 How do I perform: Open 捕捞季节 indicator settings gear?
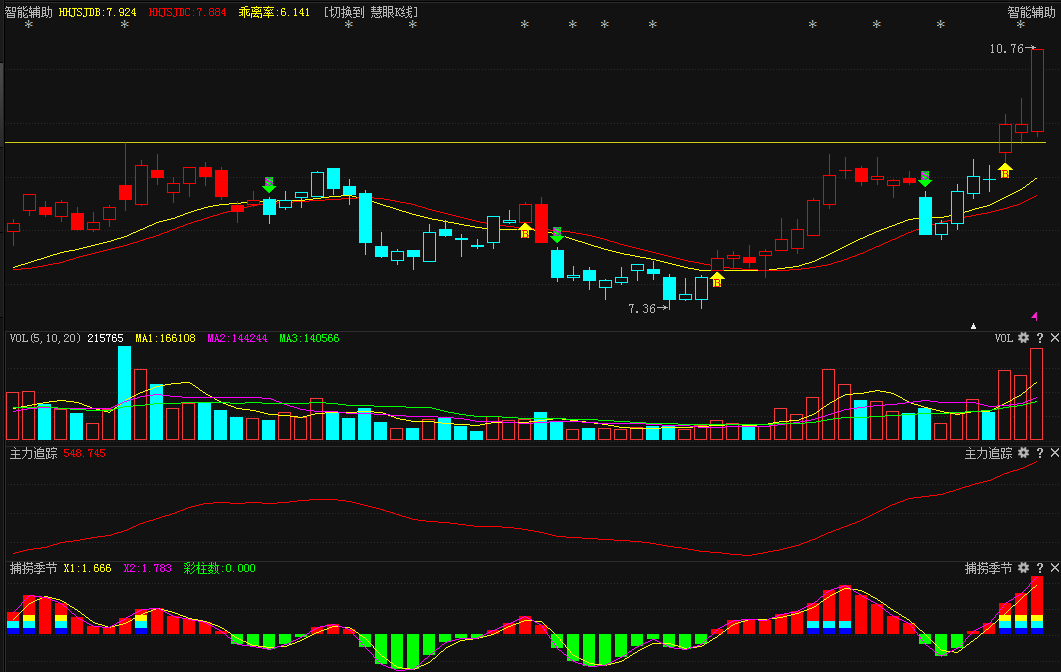[1023, 568]
